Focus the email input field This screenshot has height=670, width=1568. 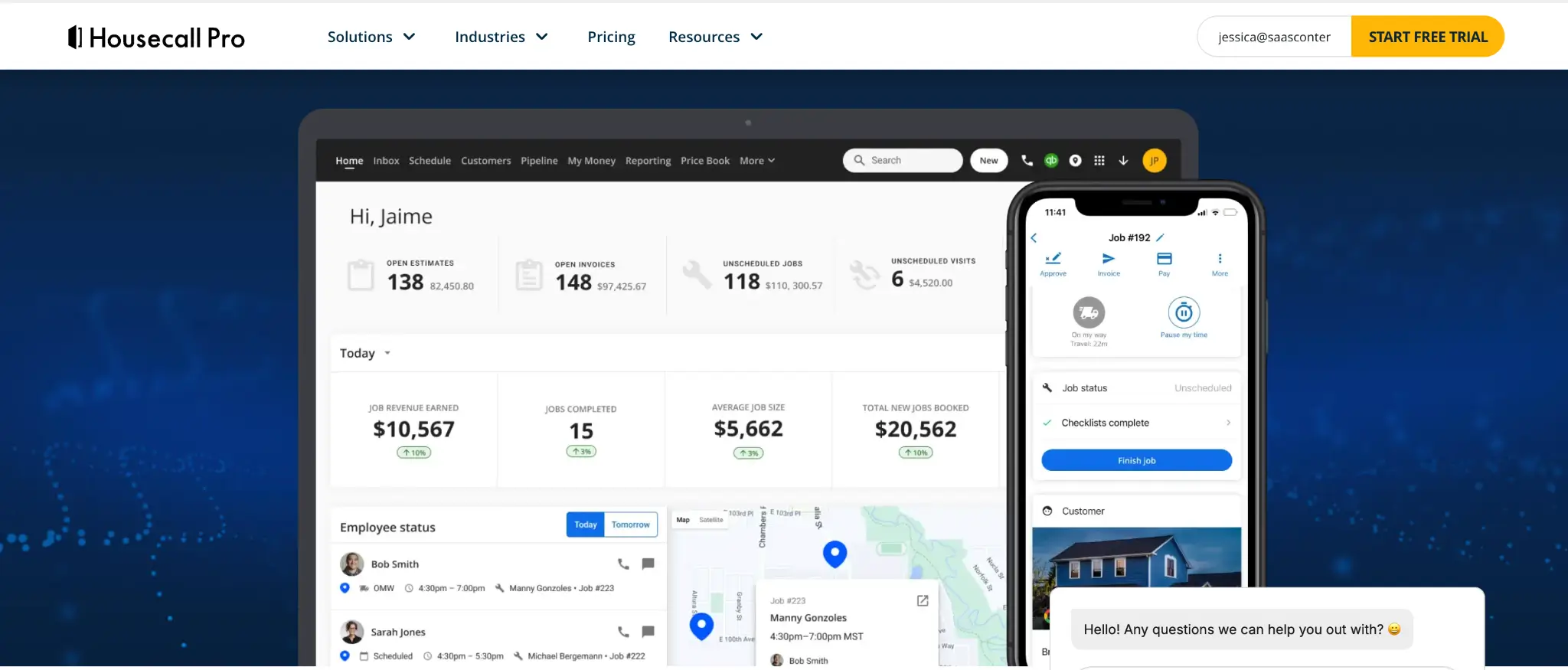tap(1275, 37)
